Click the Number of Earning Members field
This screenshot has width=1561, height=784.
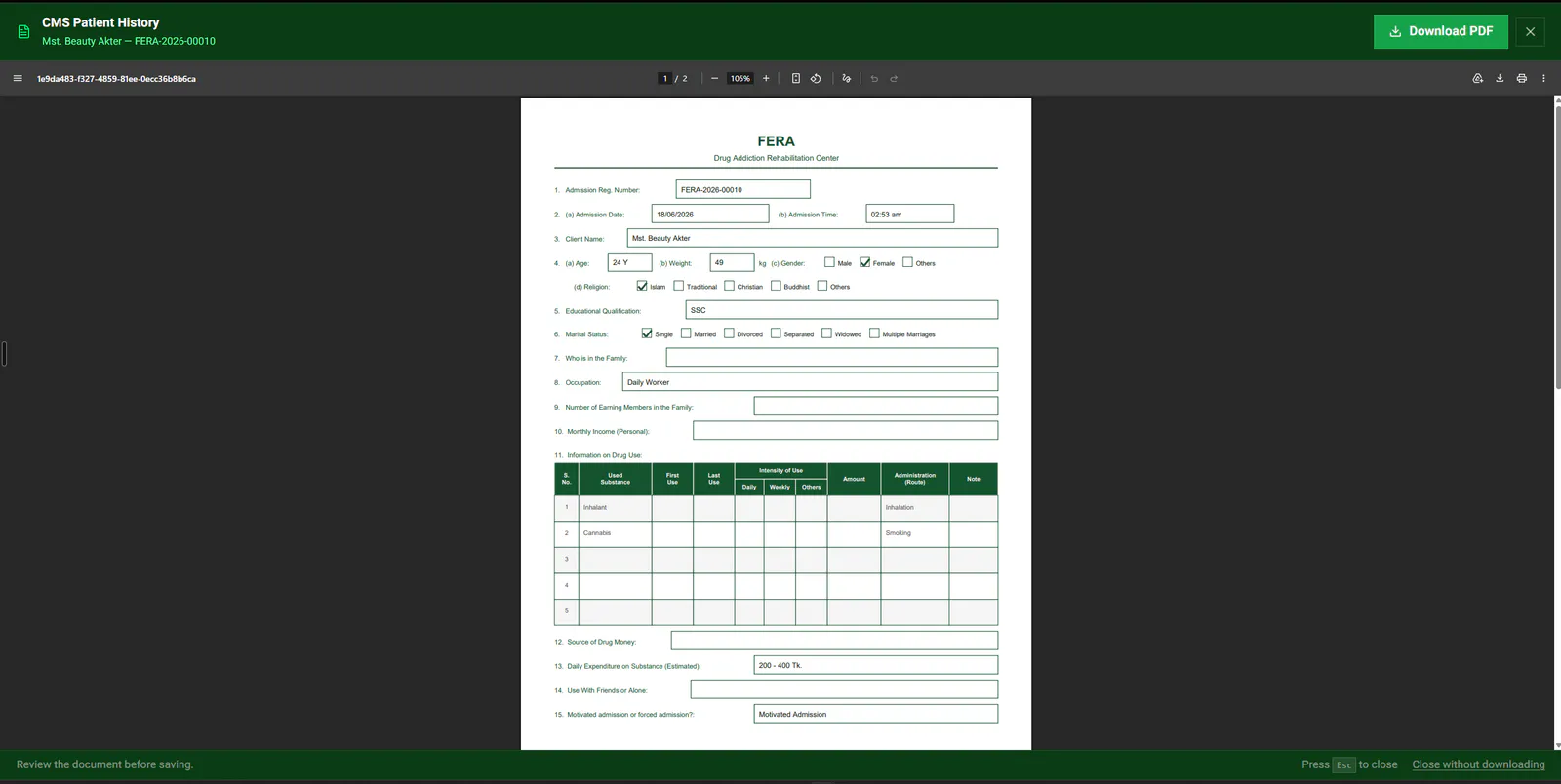tap(875, 407)
